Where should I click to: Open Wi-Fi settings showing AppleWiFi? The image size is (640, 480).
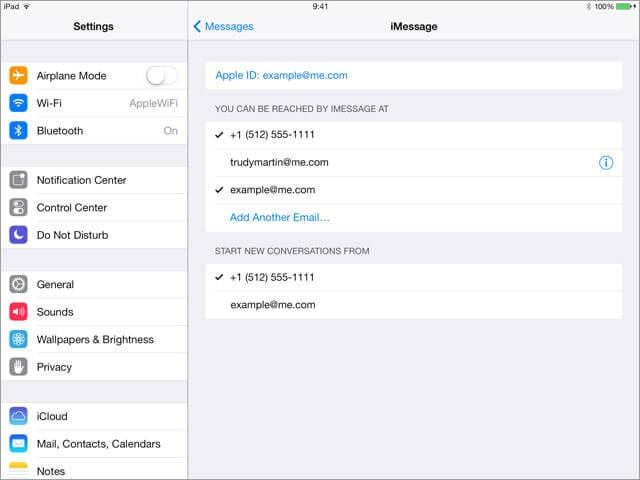coord(94,103)
